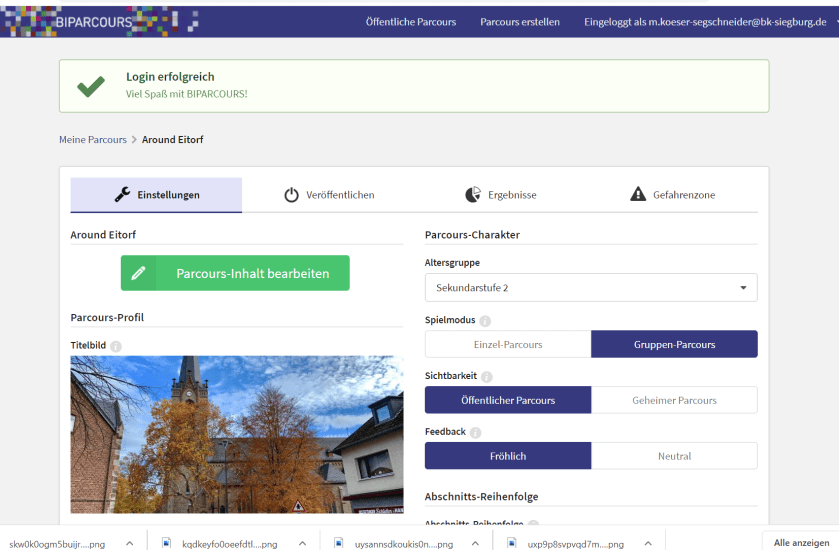Select Einzel-Parcours game mode
839x550 pixels.
pos(508,344)
